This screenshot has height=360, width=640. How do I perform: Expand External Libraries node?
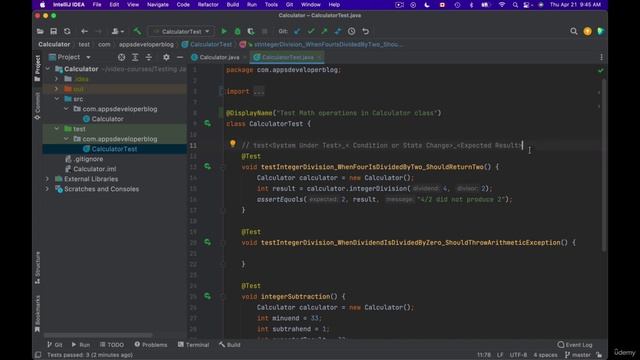coord(47,179)
